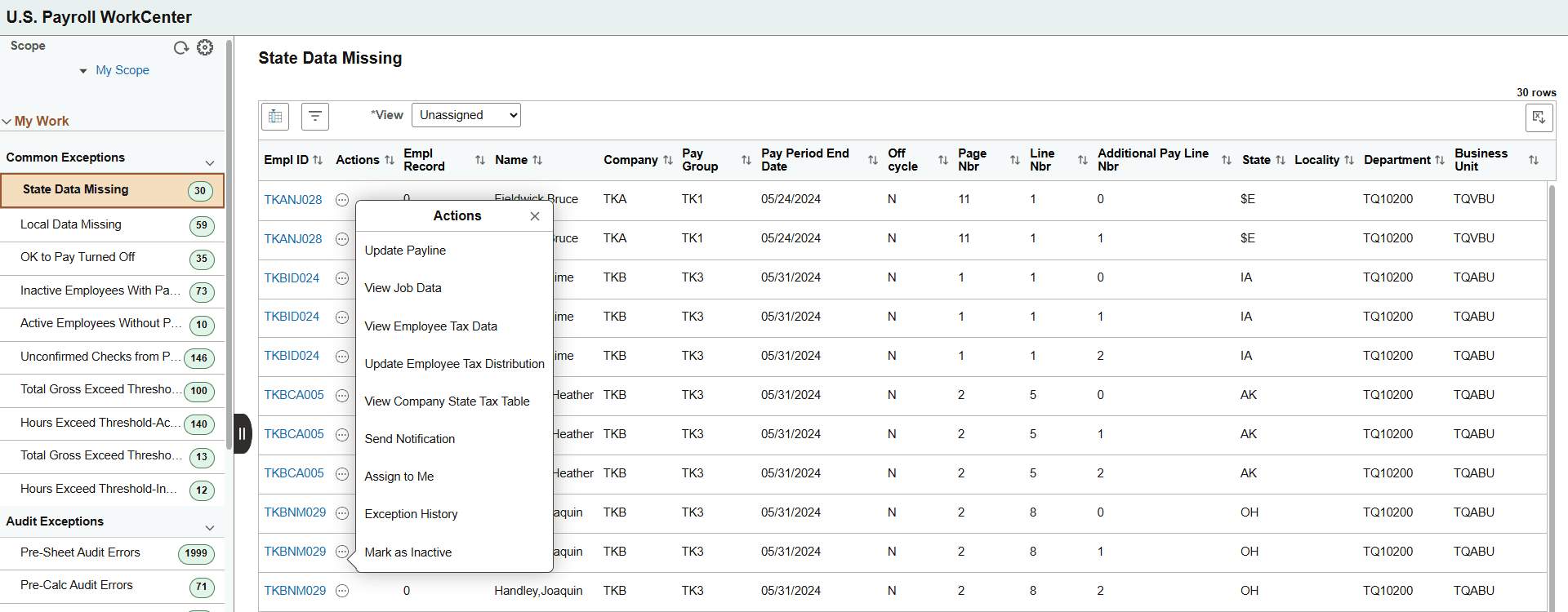
Task: Choose View Job Data action
Action: point(403,288)
